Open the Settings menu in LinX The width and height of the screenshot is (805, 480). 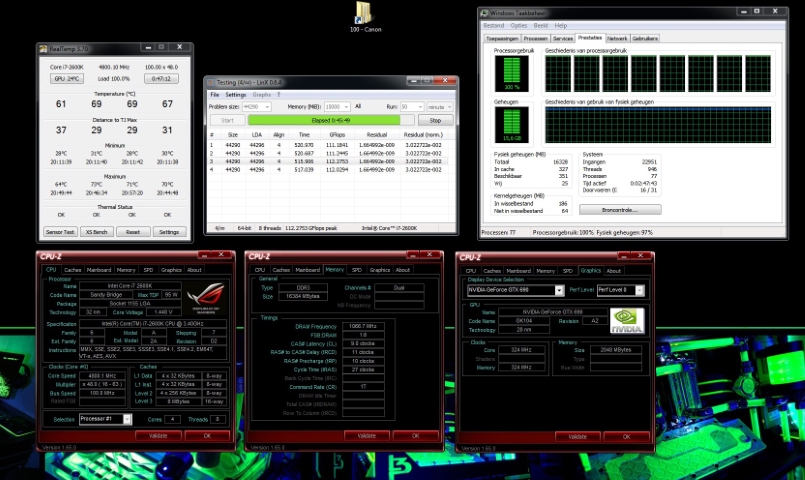(236, 94)
